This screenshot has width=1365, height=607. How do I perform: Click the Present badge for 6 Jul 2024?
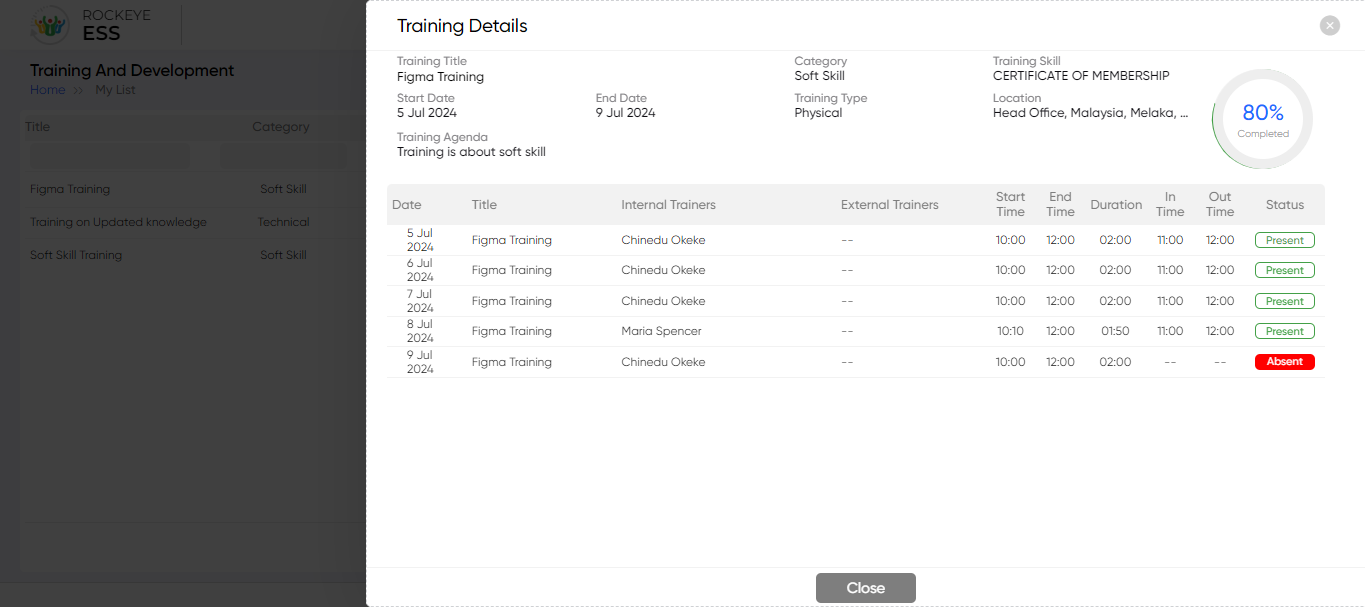point(1285,270)
